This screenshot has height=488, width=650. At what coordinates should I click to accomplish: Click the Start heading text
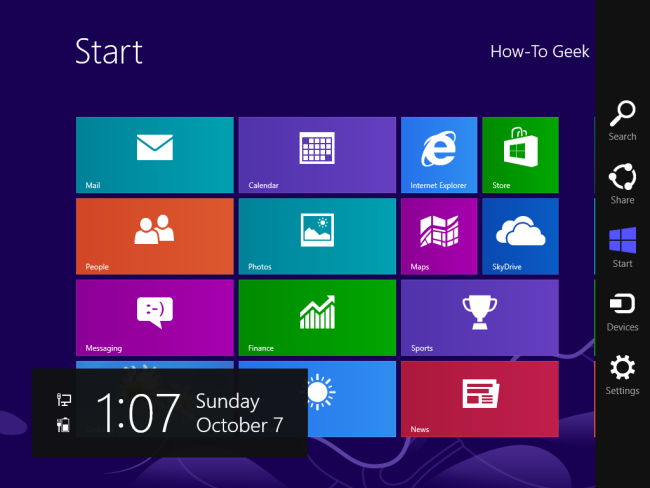click(109, 51)
